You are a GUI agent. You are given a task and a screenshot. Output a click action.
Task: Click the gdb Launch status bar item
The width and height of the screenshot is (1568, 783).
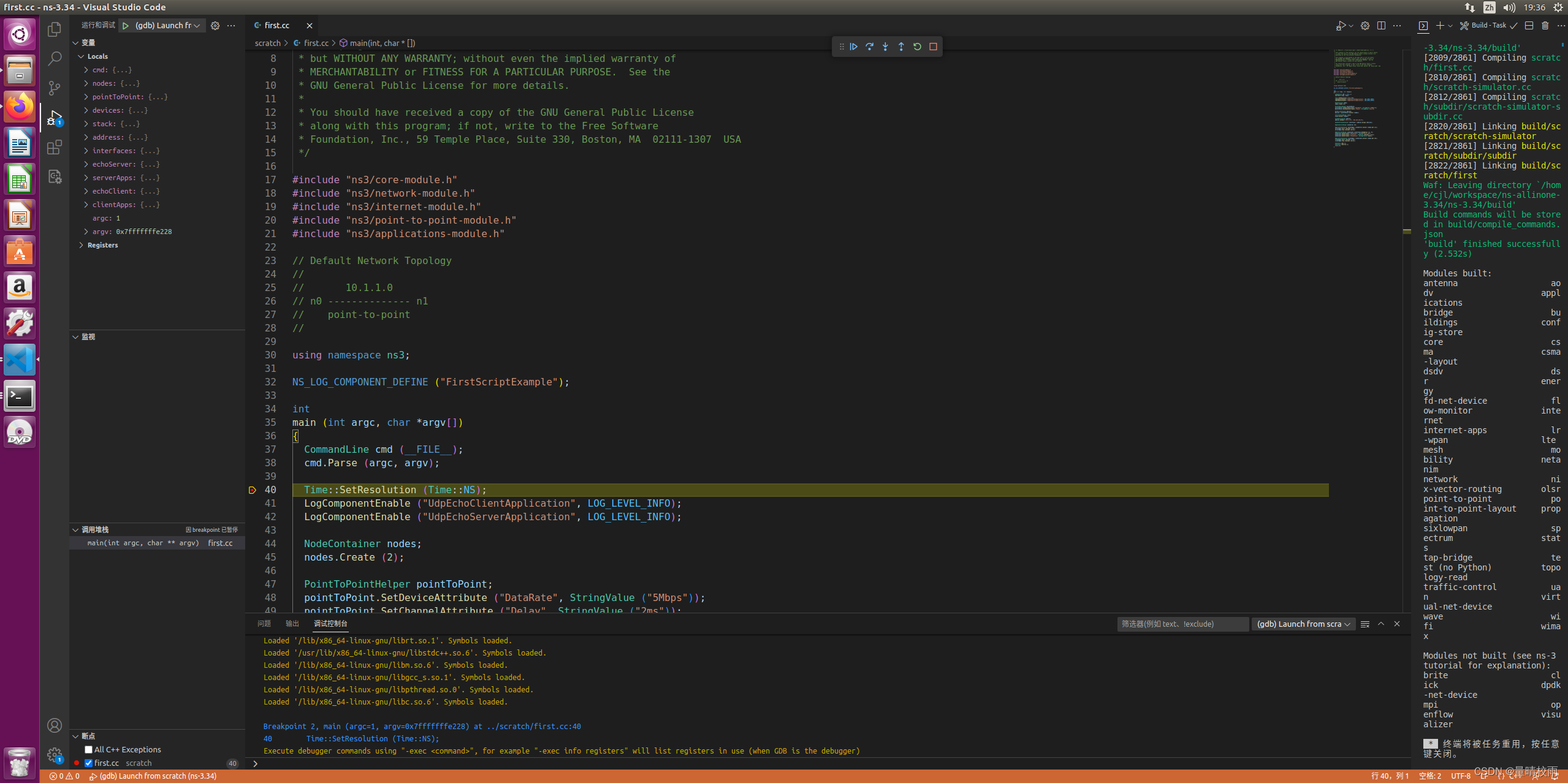[x=153, y=776]
